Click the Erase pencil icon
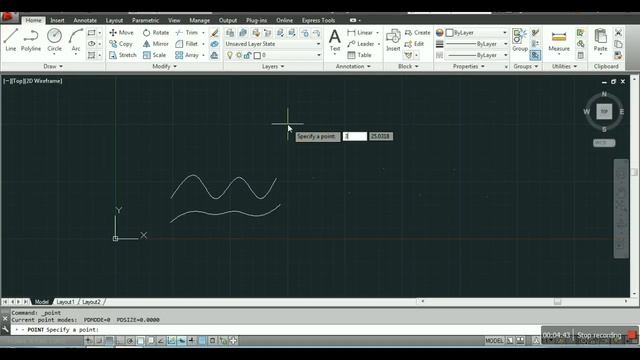 (x=214, y=33)
